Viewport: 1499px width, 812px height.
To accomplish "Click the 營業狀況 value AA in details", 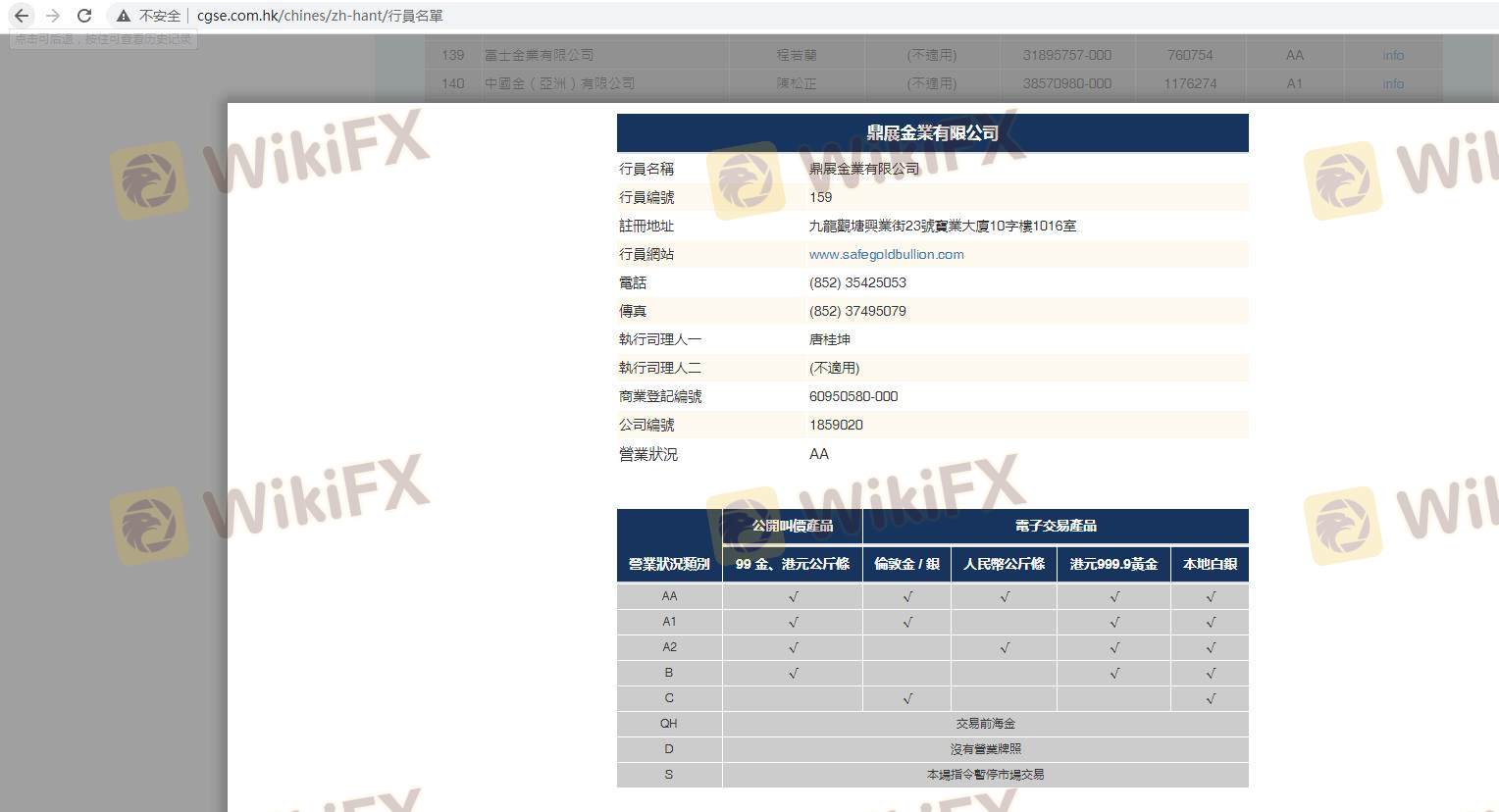I will pyautogui.click(x=819, y=454).
